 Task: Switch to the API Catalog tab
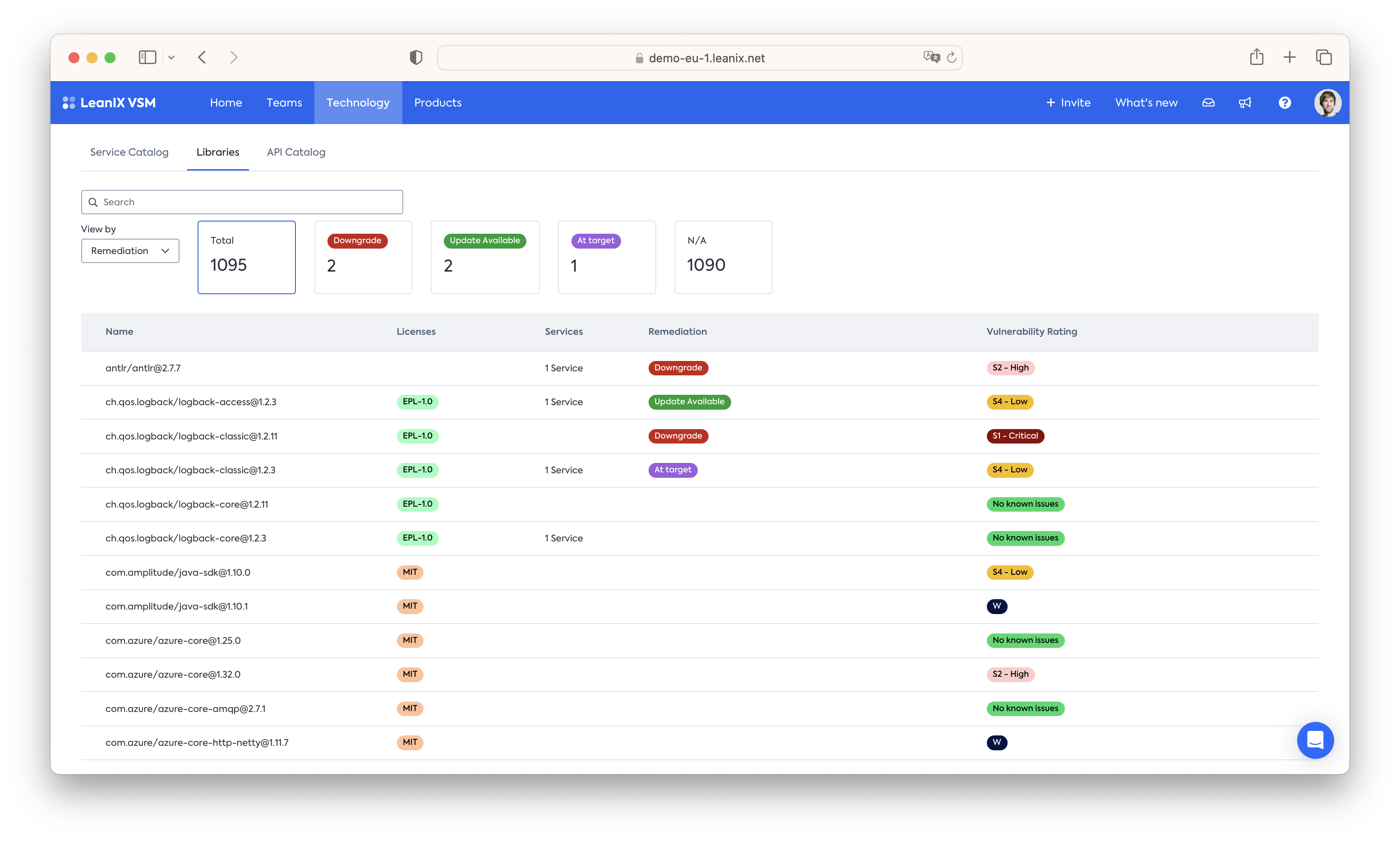(295, 152)
